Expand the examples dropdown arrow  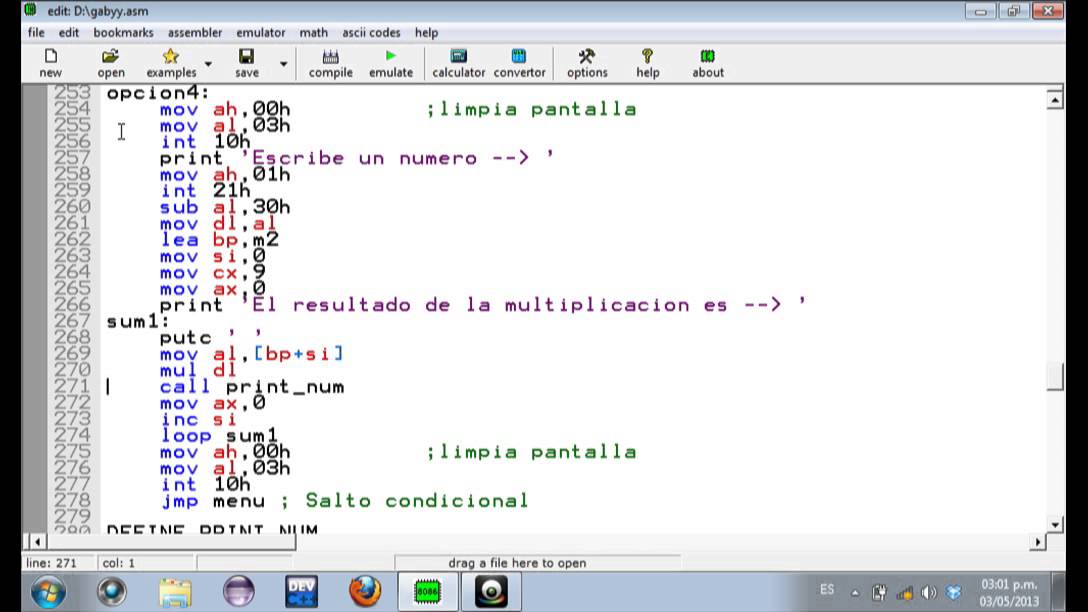[x=208, y=64]
